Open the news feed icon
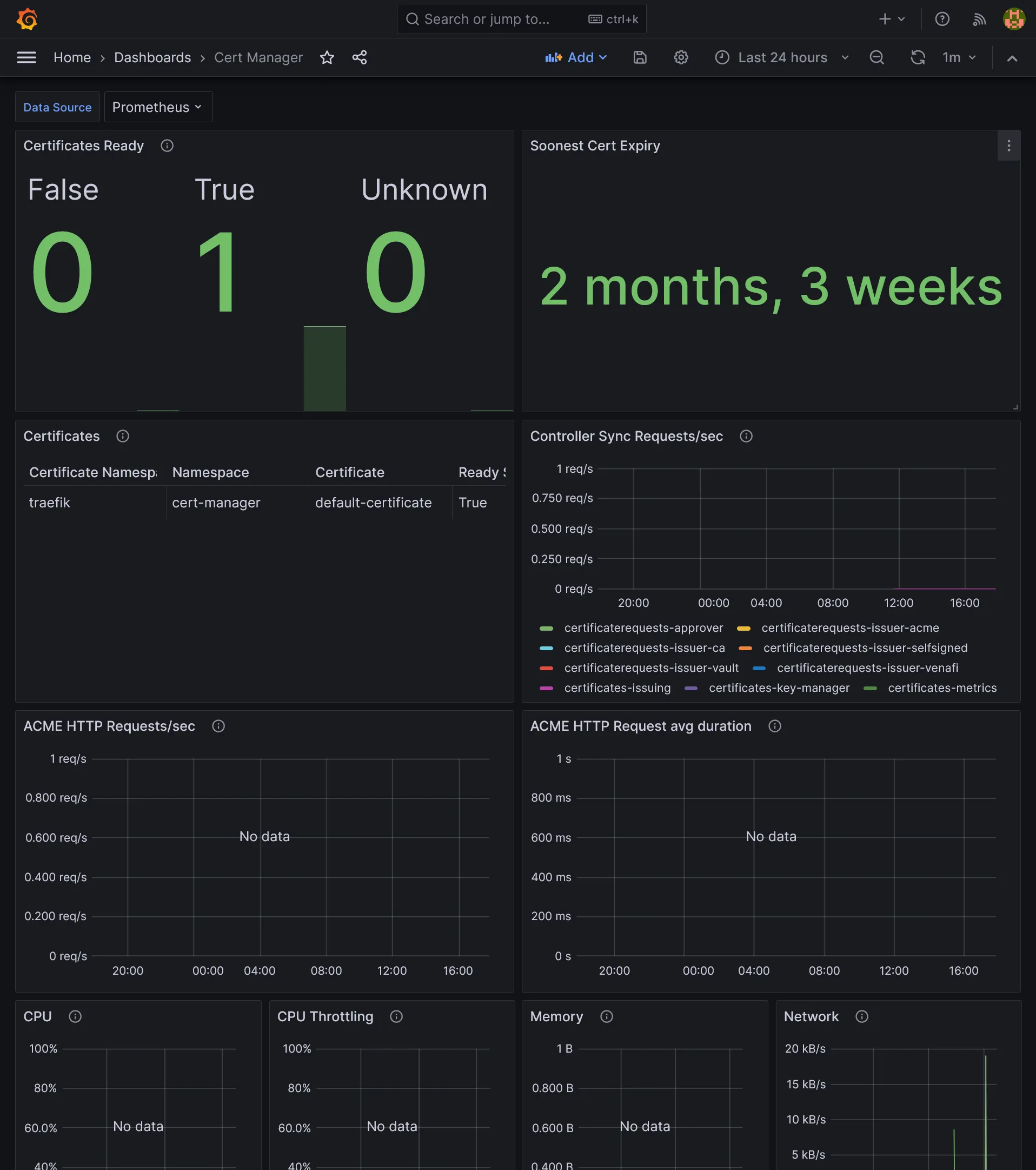The height and width of the screenshot is (1170, 1036). tap(979, 19)
